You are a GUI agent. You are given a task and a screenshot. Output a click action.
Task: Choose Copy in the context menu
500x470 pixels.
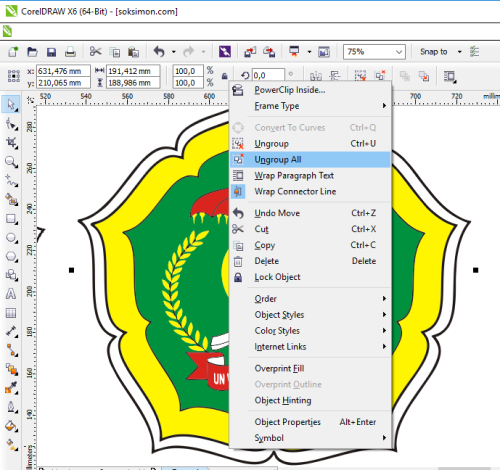pyautogui.click(x=310, y=245)
